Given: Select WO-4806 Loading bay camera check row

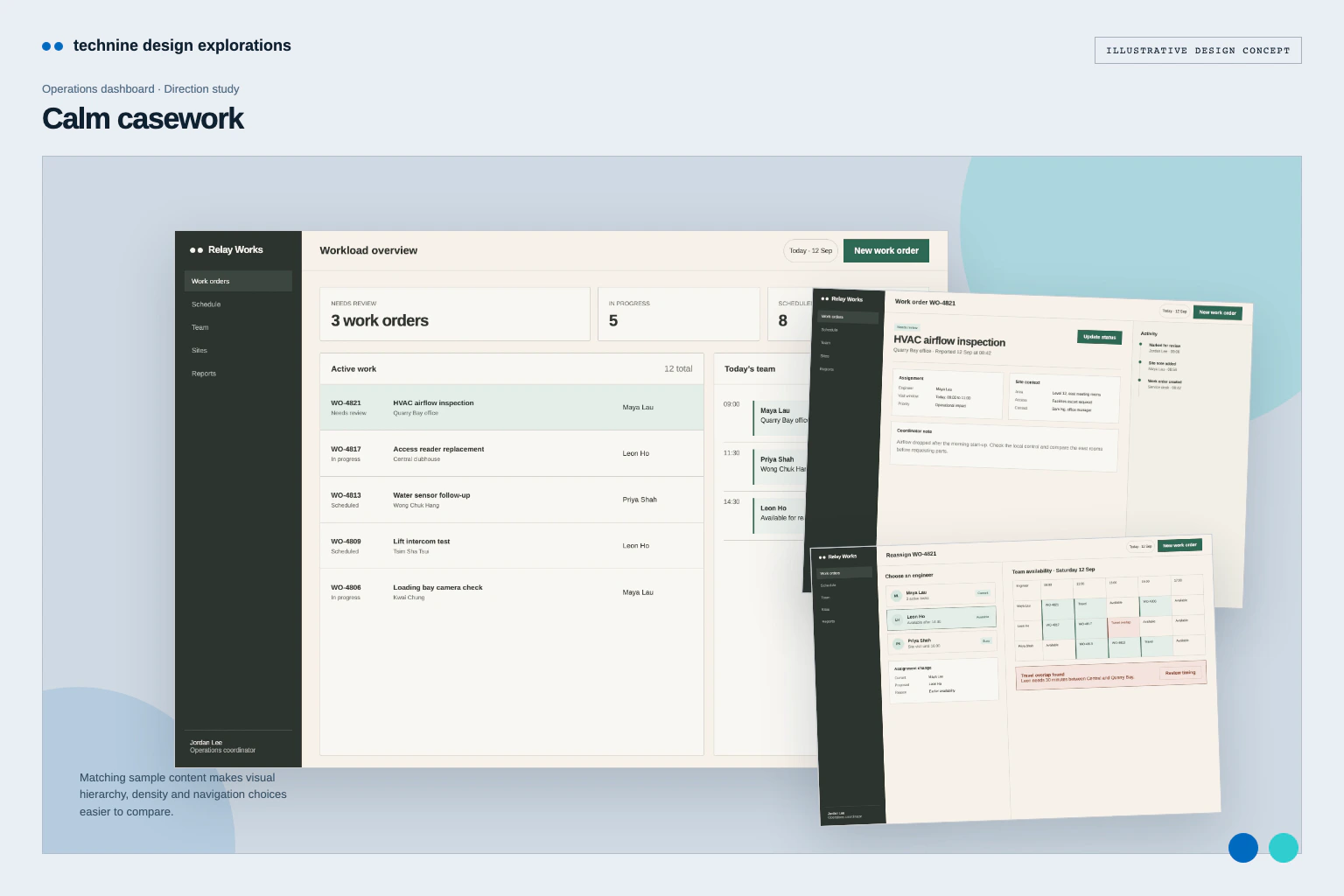Looking at the screenshot, I should click(512, 592).
